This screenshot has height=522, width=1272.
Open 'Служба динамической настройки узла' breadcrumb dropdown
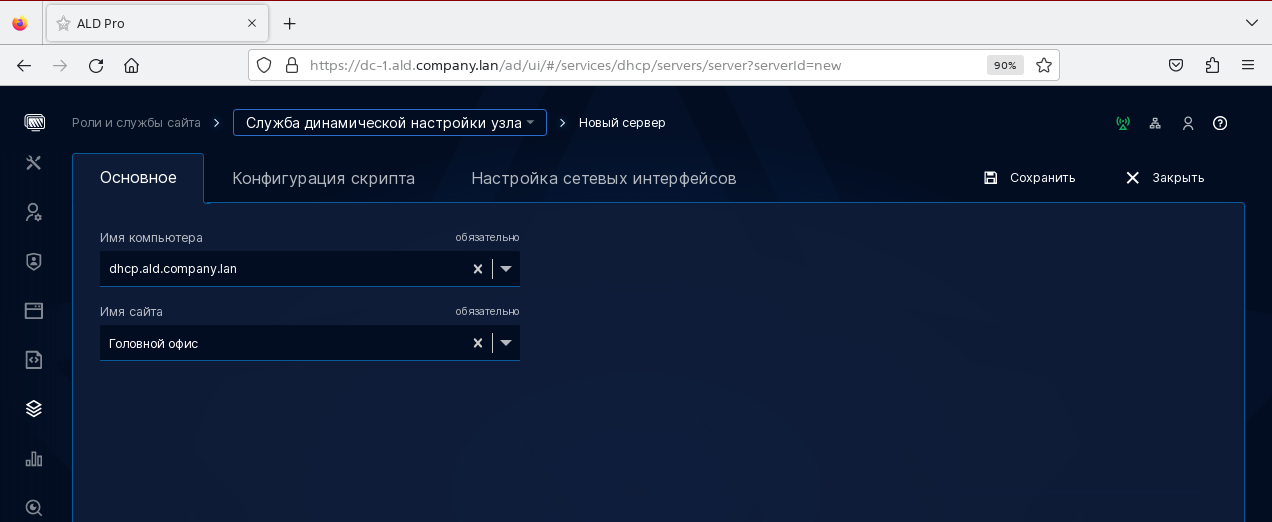coord(390,123)
